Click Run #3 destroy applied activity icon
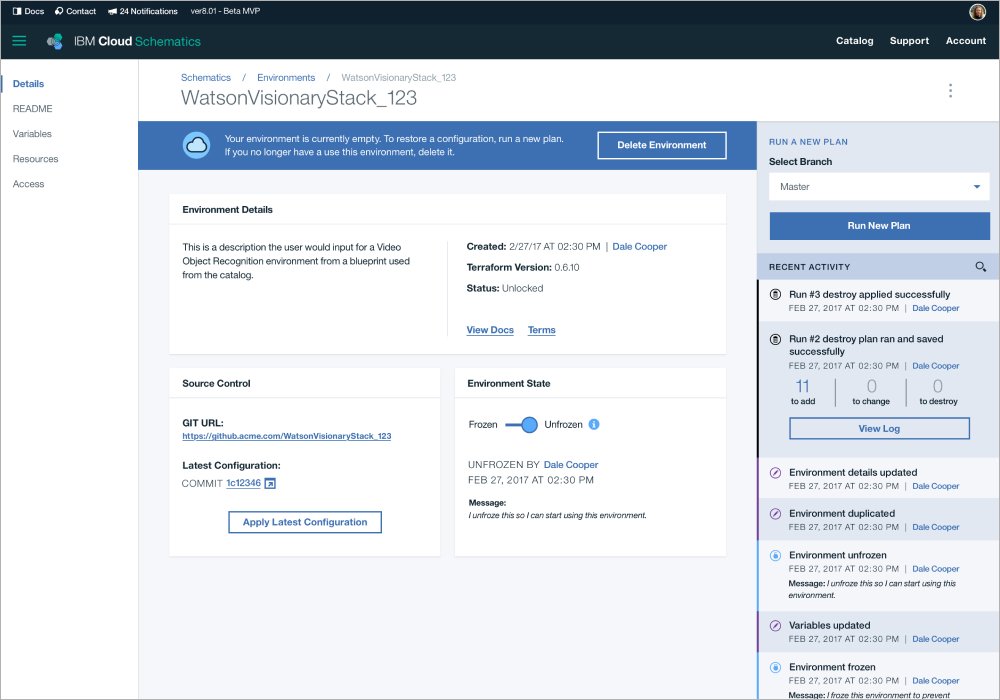 776,295
